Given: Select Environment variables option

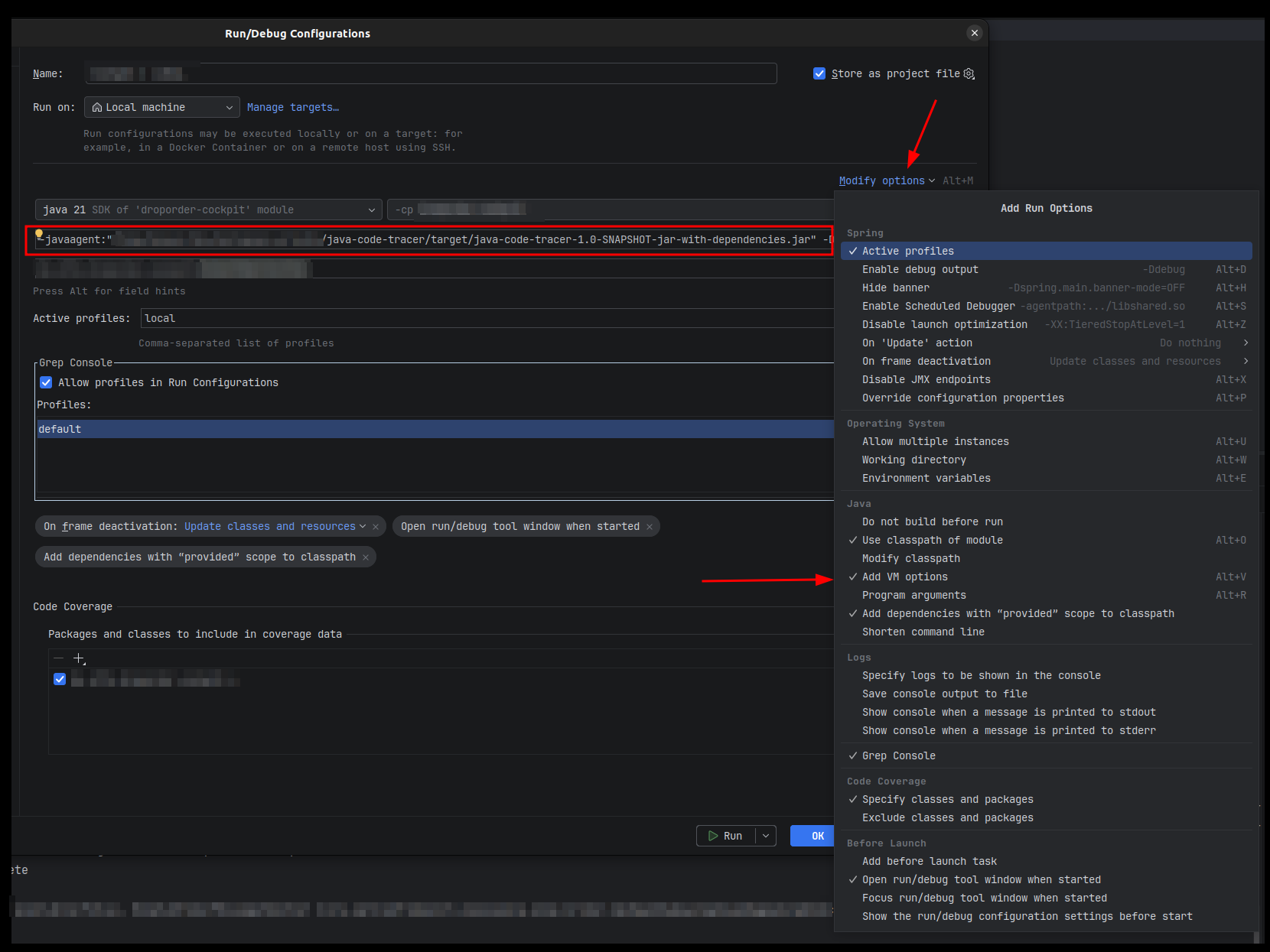Looking at the screenshot, I should (x=1046, y=478).
